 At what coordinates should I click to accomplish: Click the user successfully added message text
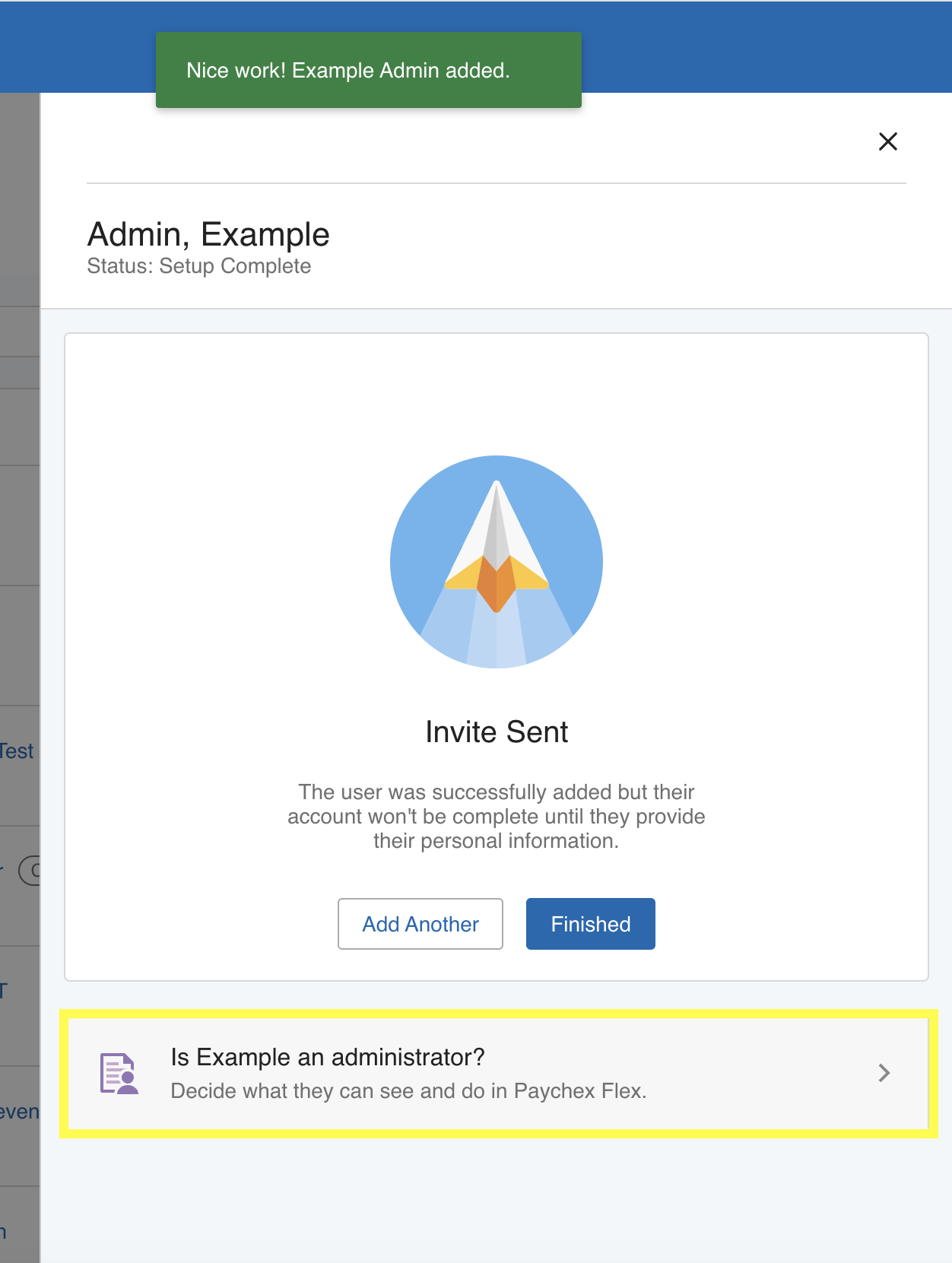(497, 817)
